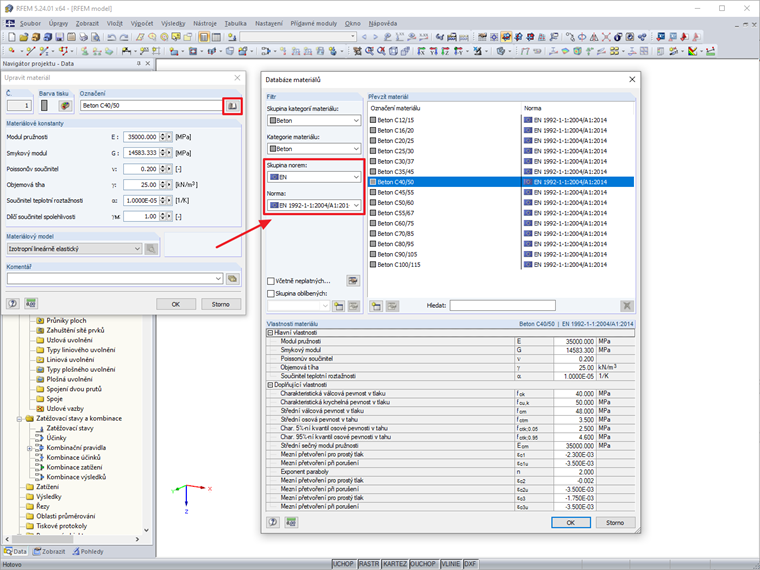Click OK in Upravit materiál dialog

click(x=176, y=304)
